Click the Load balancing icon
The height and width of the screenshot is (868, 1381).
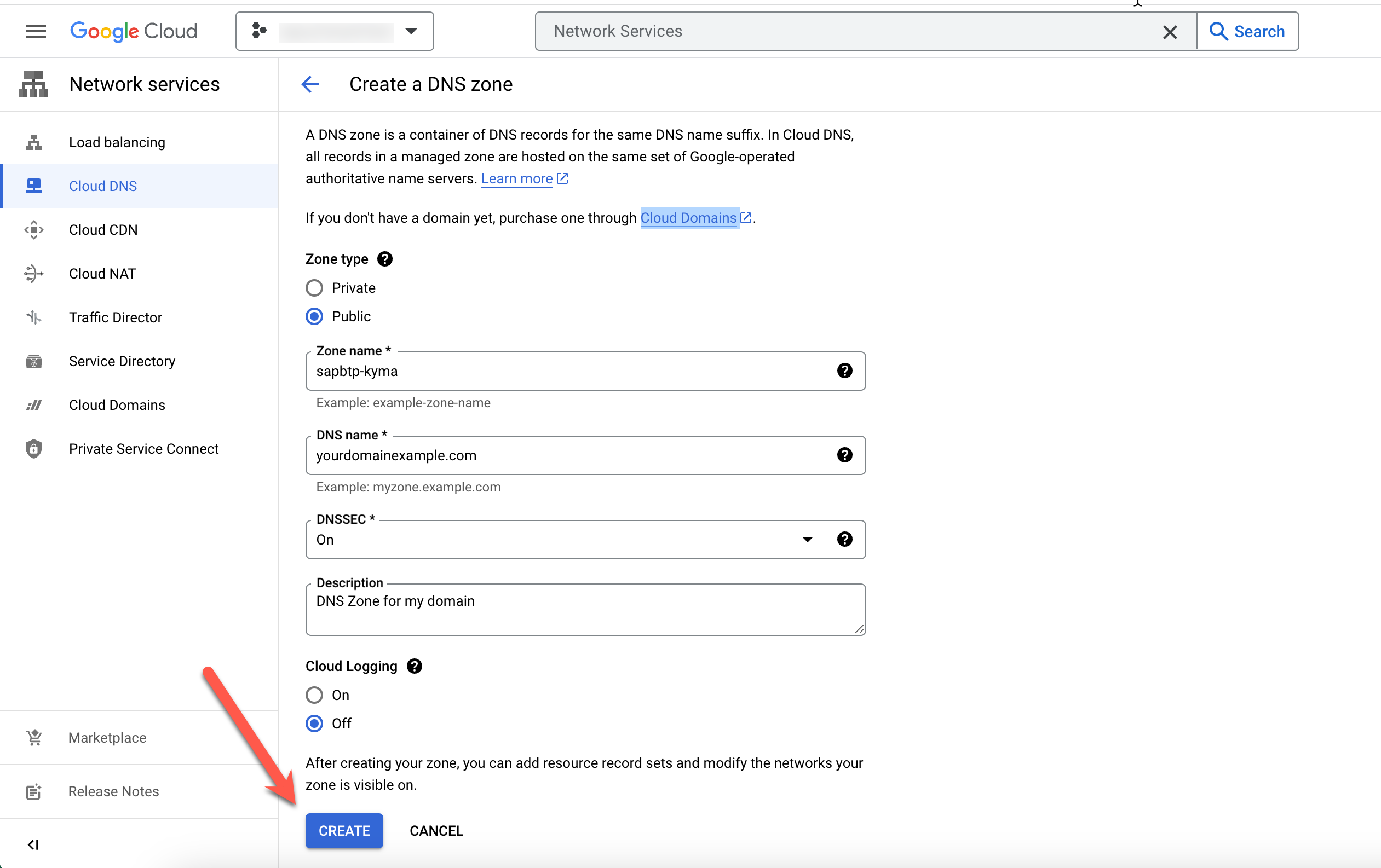(x=34, y=142)
